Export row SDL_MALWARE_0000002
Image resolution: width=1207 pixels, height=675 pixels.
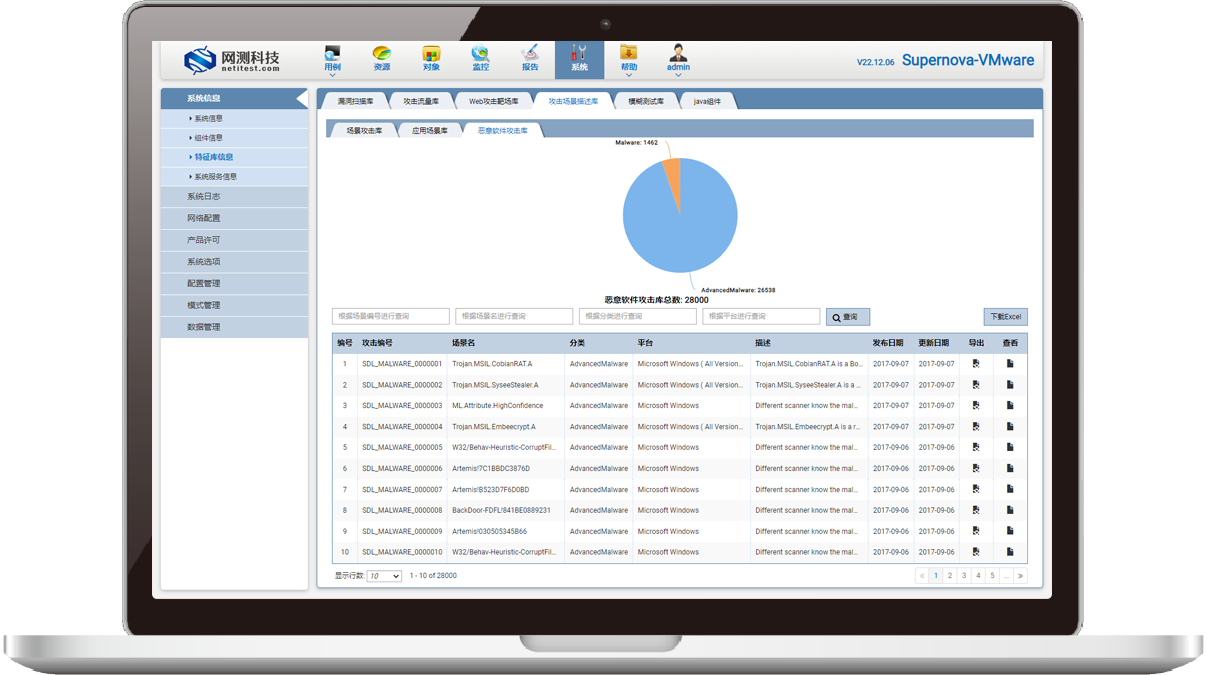[976, 385]
